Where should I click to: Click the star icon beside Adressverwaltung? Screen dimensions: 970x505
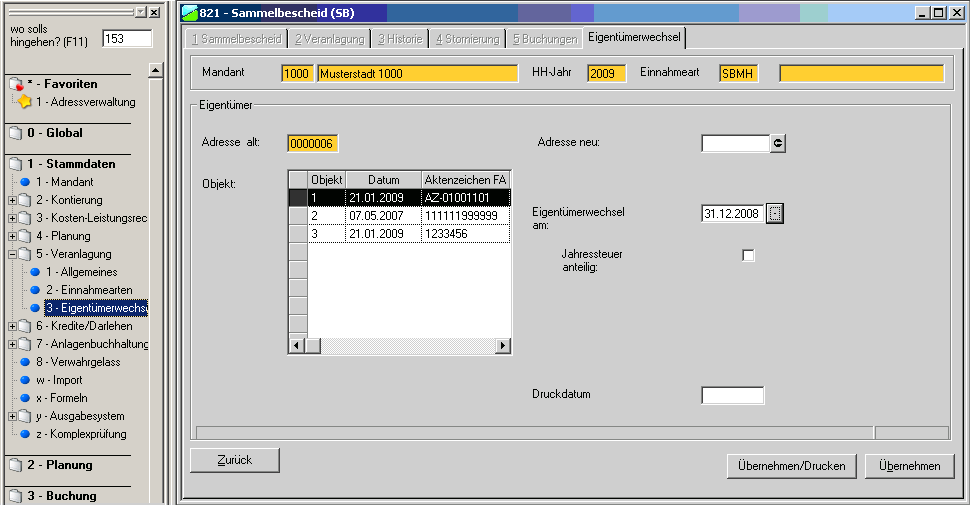coord(25,102)
